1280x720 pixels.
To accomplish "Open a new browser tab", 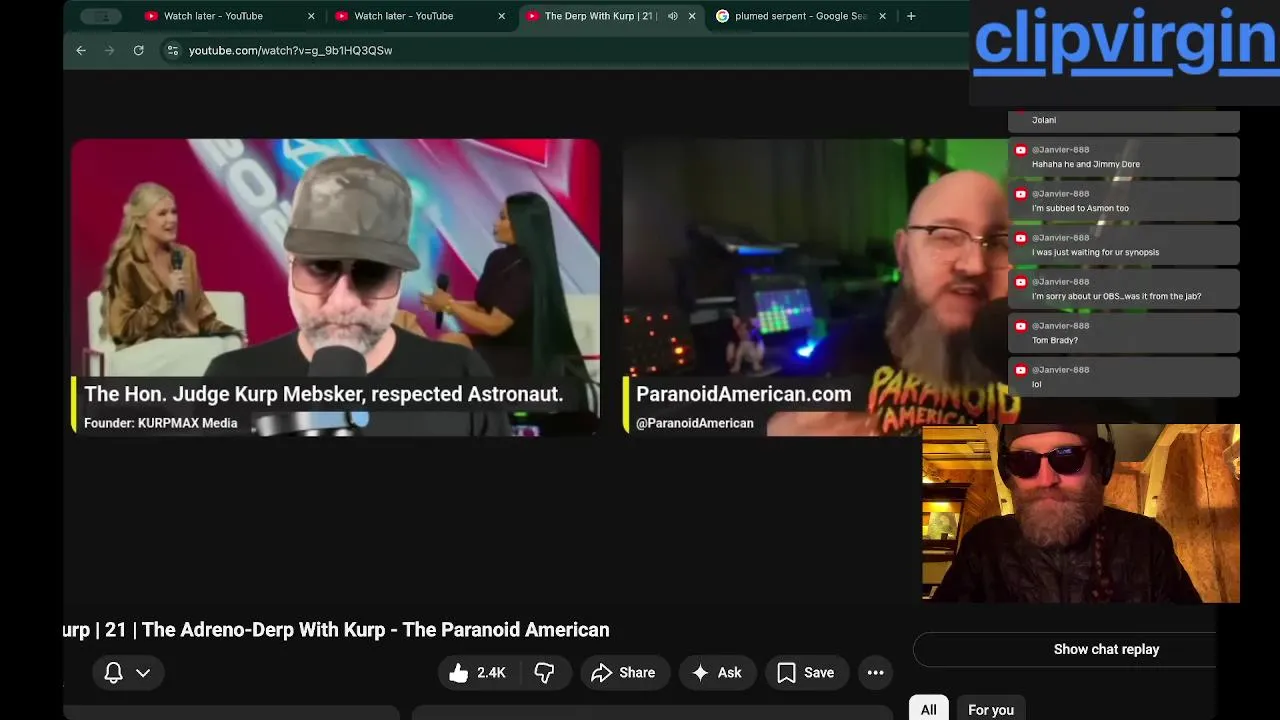I will (911, 16).
